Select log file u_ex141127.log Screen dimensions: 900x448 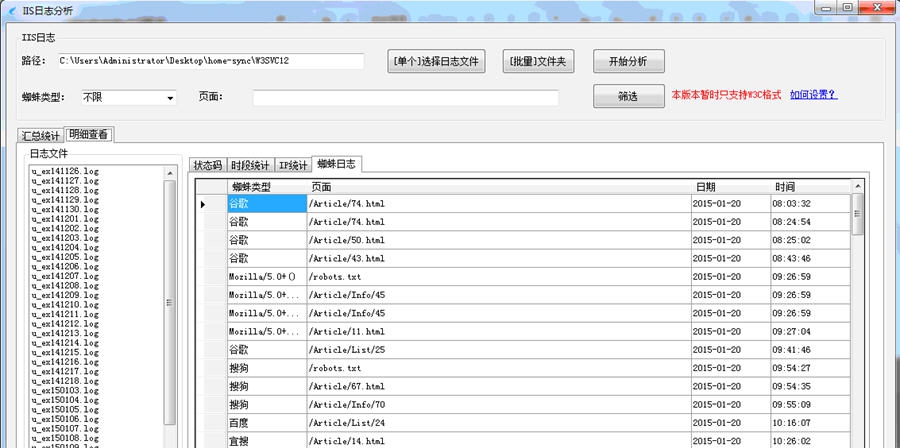point(65,181)
